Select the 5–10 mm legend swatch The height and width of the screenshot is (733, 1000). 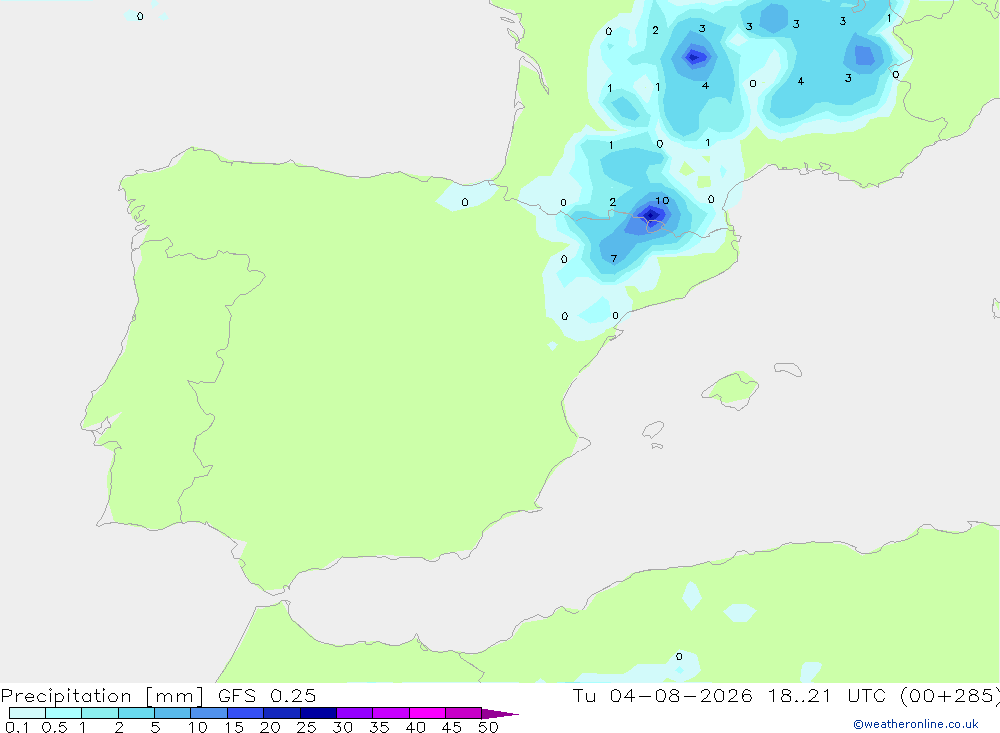pos(172,713)
